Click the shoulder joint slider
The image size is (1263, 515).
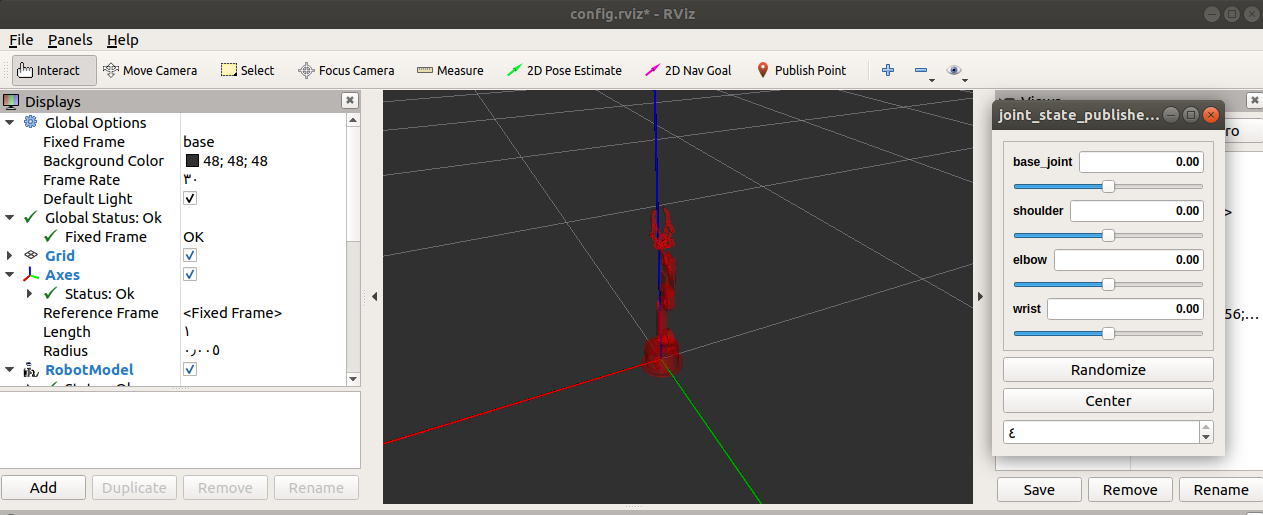point(1108,236)
